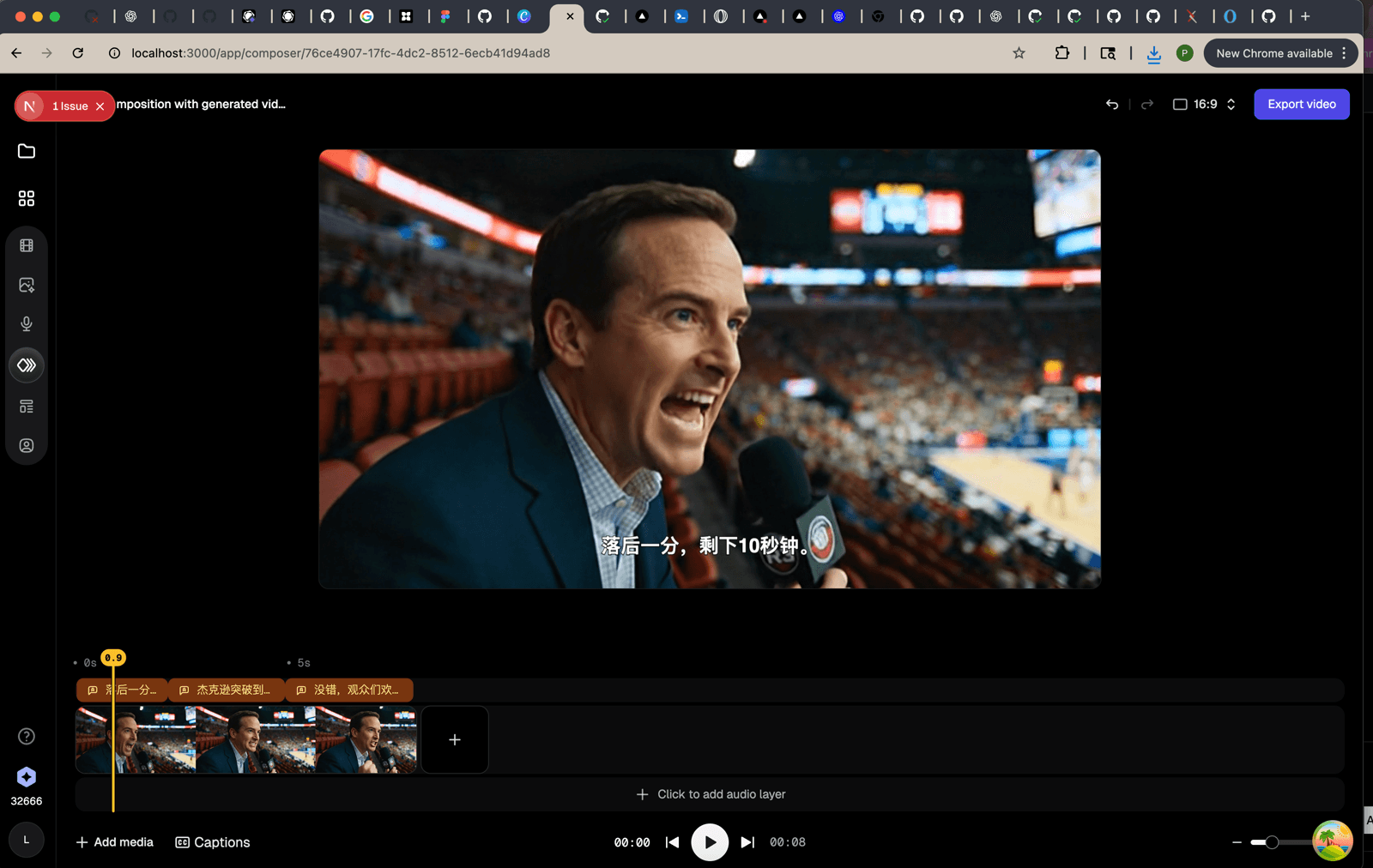Screen dimensions: 1373x868
Task: Select the microphone voiceover icon
Action: 27,323
